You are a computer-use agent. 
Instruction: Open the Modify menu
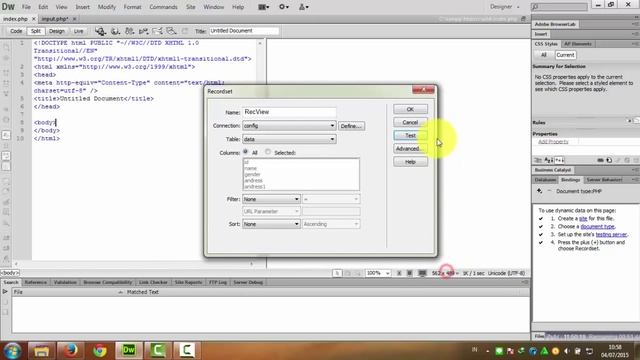pos(107,7)
